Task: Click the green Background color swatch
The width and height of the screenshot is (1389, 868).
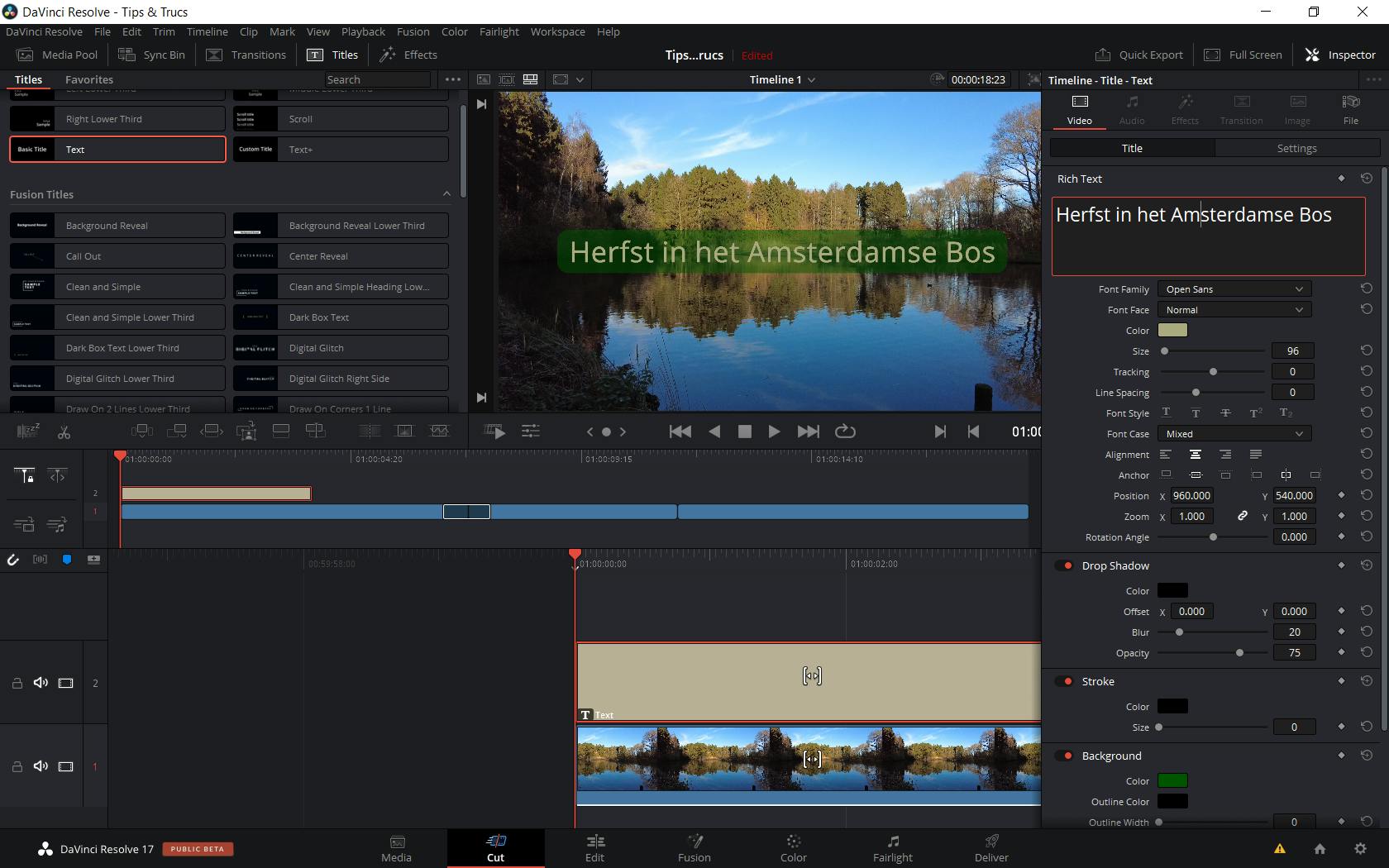Action: [x=1172, y=780]
